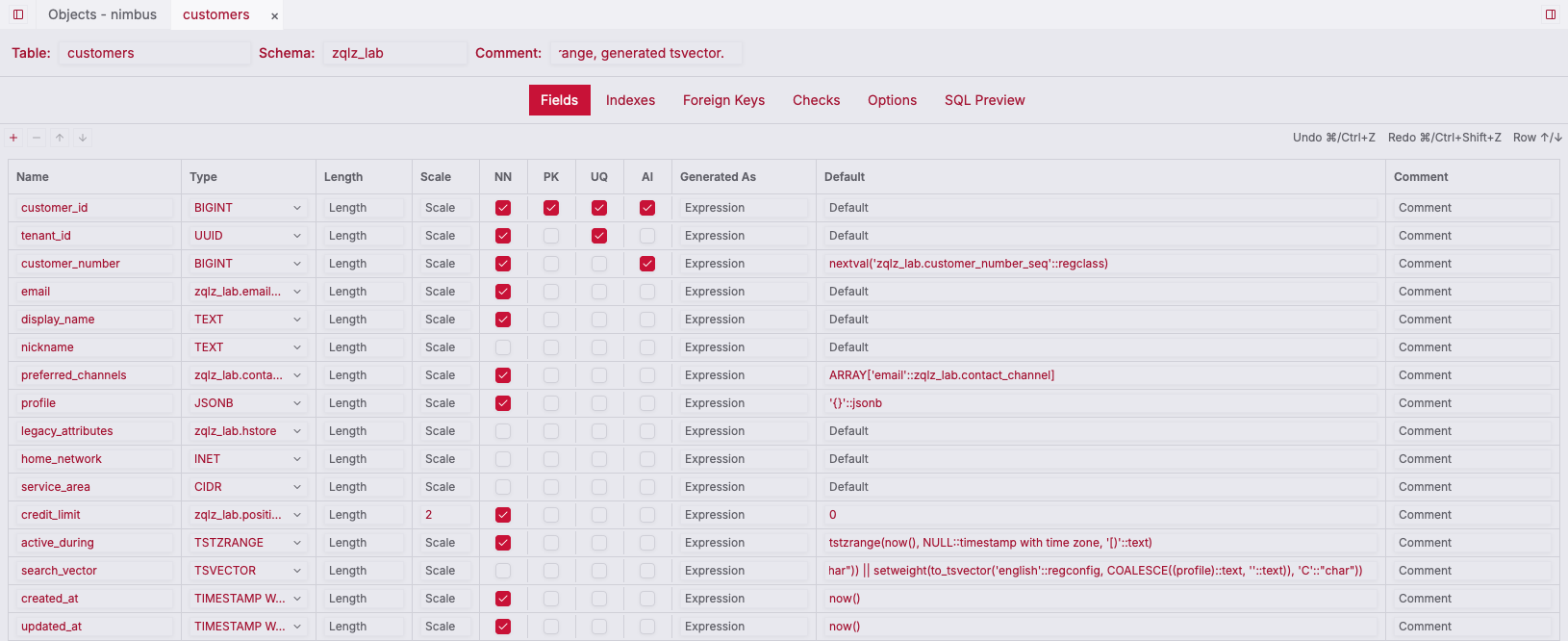
Task: Enable NN for nickname
Action: coord(503,347)
